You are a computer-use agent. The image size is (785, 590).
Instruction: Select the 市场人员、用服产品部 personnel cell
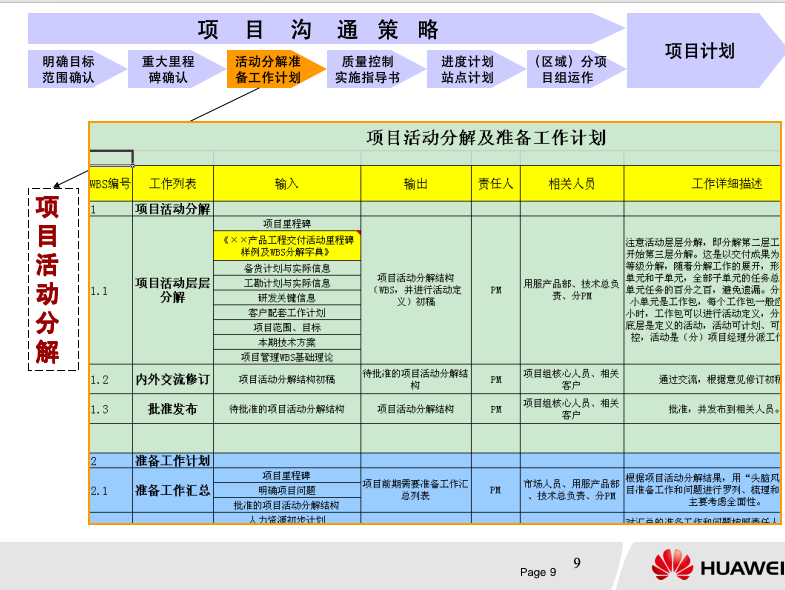572,490
